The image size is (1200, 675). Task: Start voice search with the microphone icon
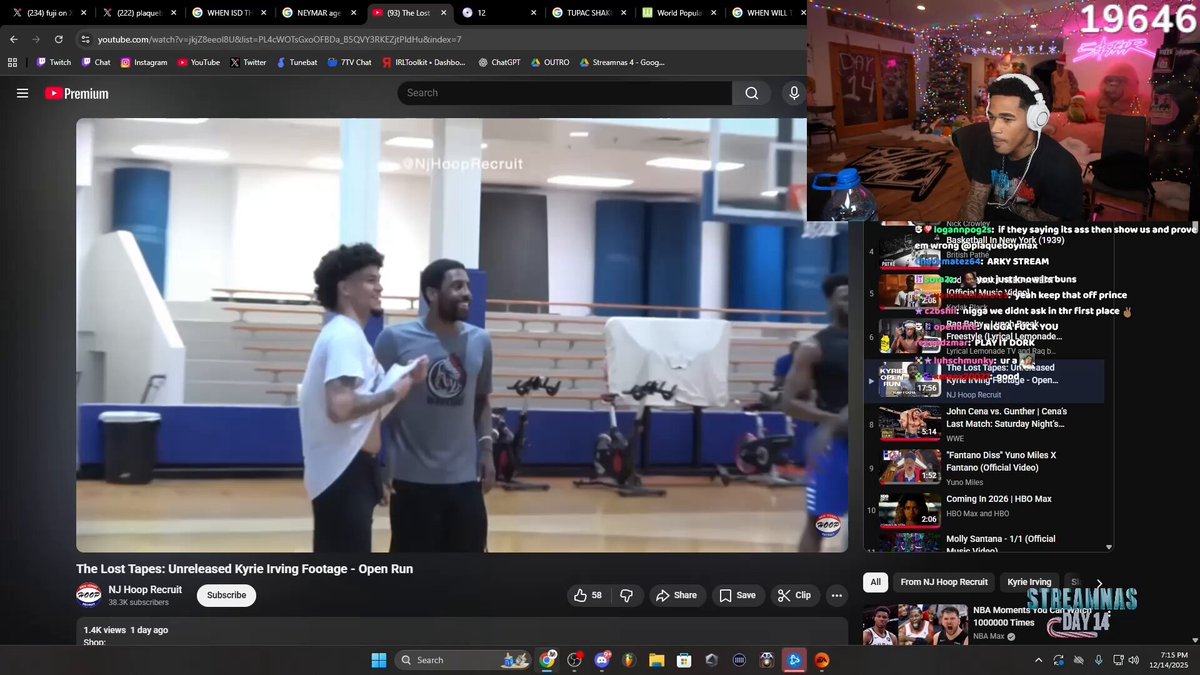(794, 93)
